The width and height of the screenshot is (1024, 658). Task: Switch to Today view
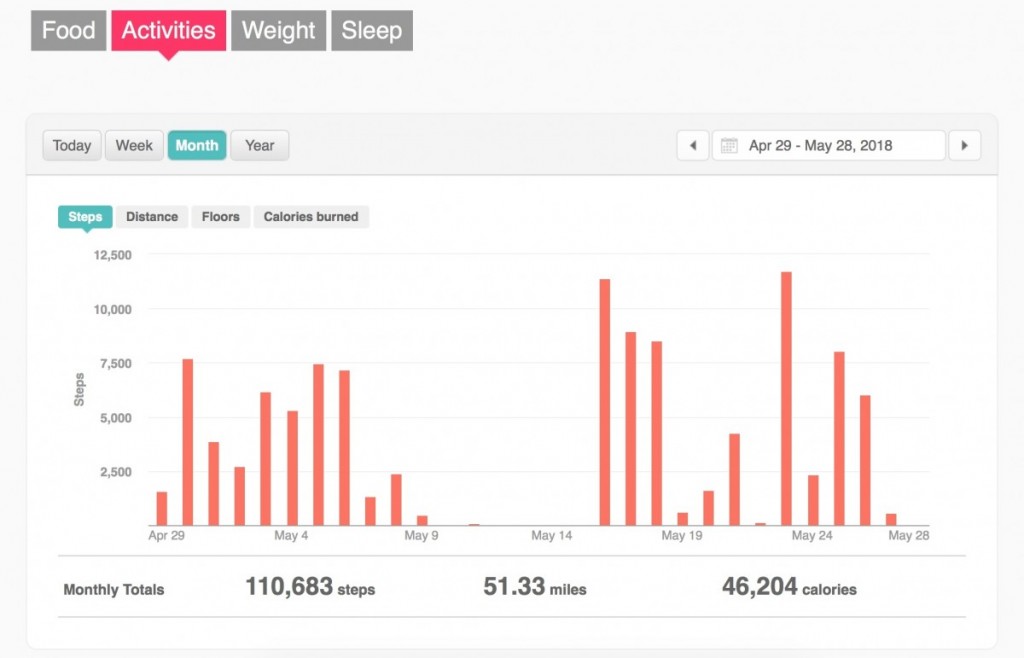pyautogui.click(x=71, y=145)
